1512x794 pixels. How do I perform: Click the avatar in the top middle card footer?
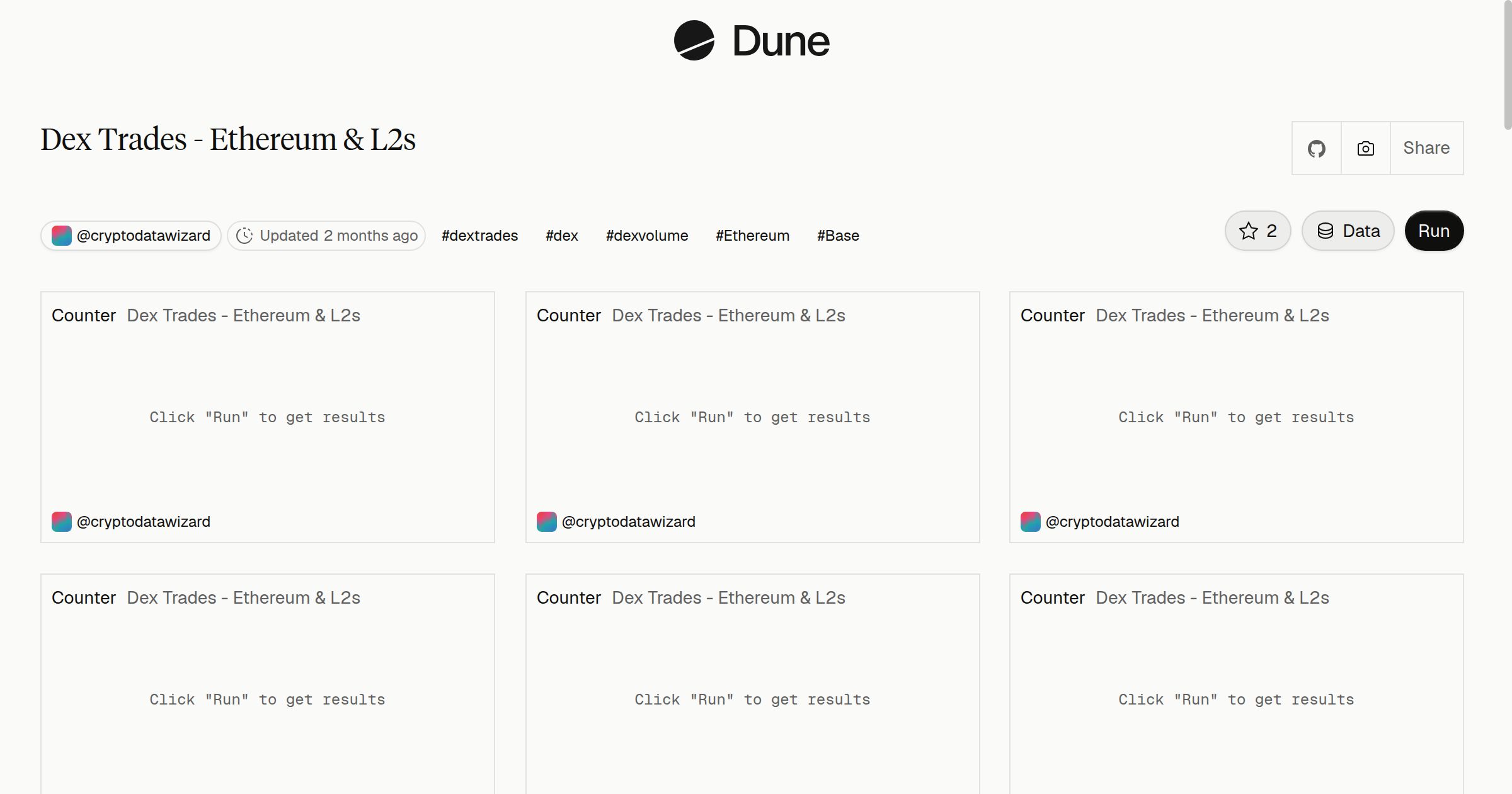[546, 522]
